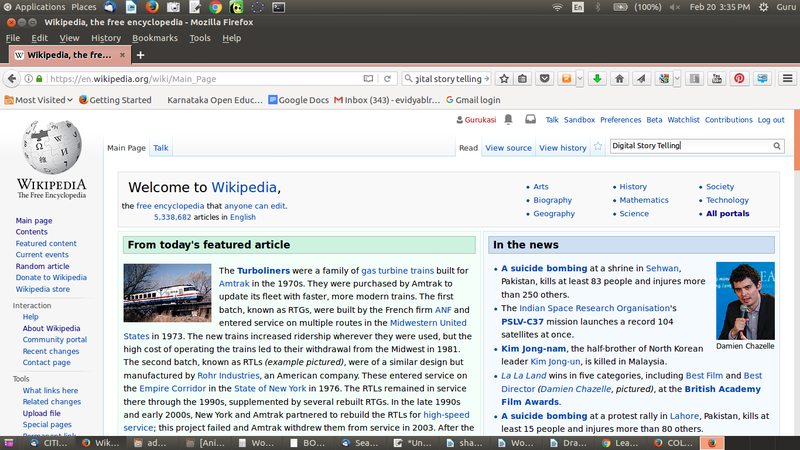Close the Wikipedia tab
Viewport: 800px width, 450px height.
122,55
